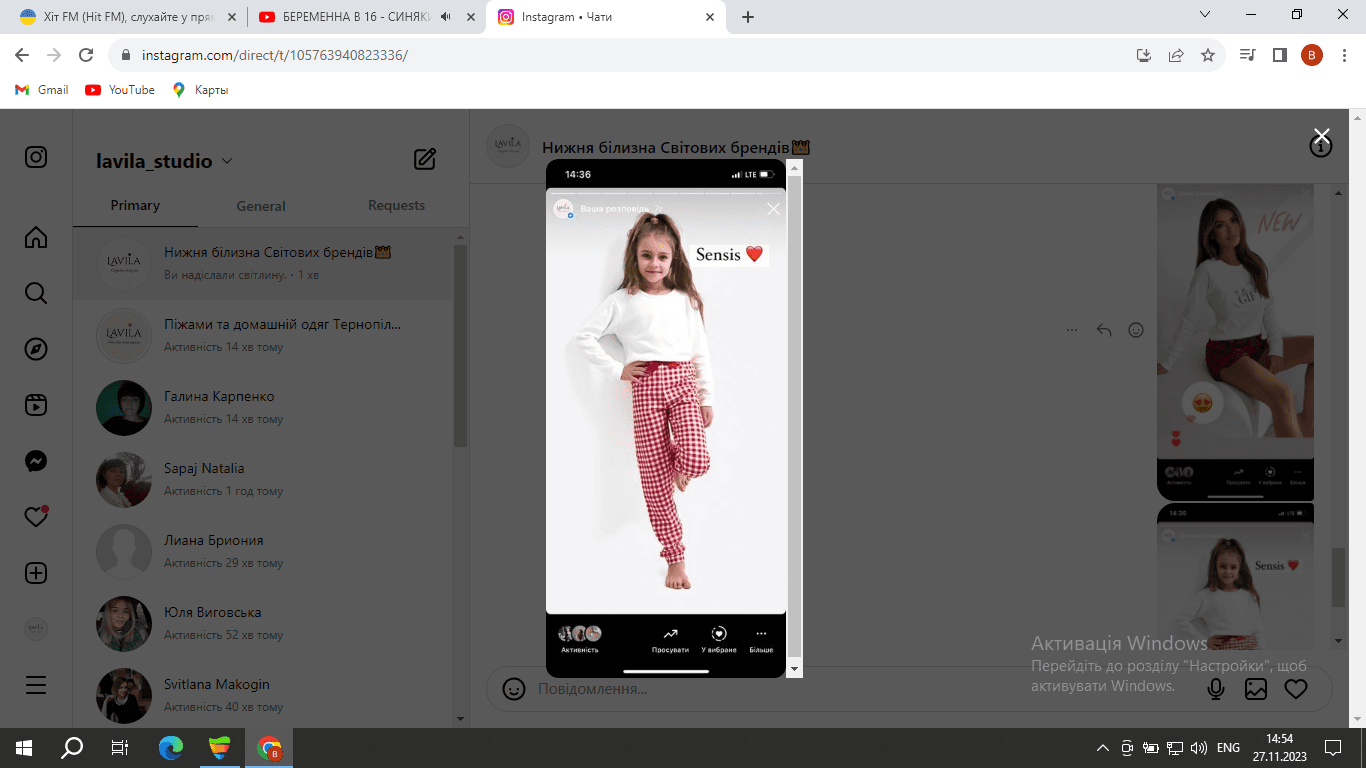Show hidden tray icons chevron

pos(1103,747)
